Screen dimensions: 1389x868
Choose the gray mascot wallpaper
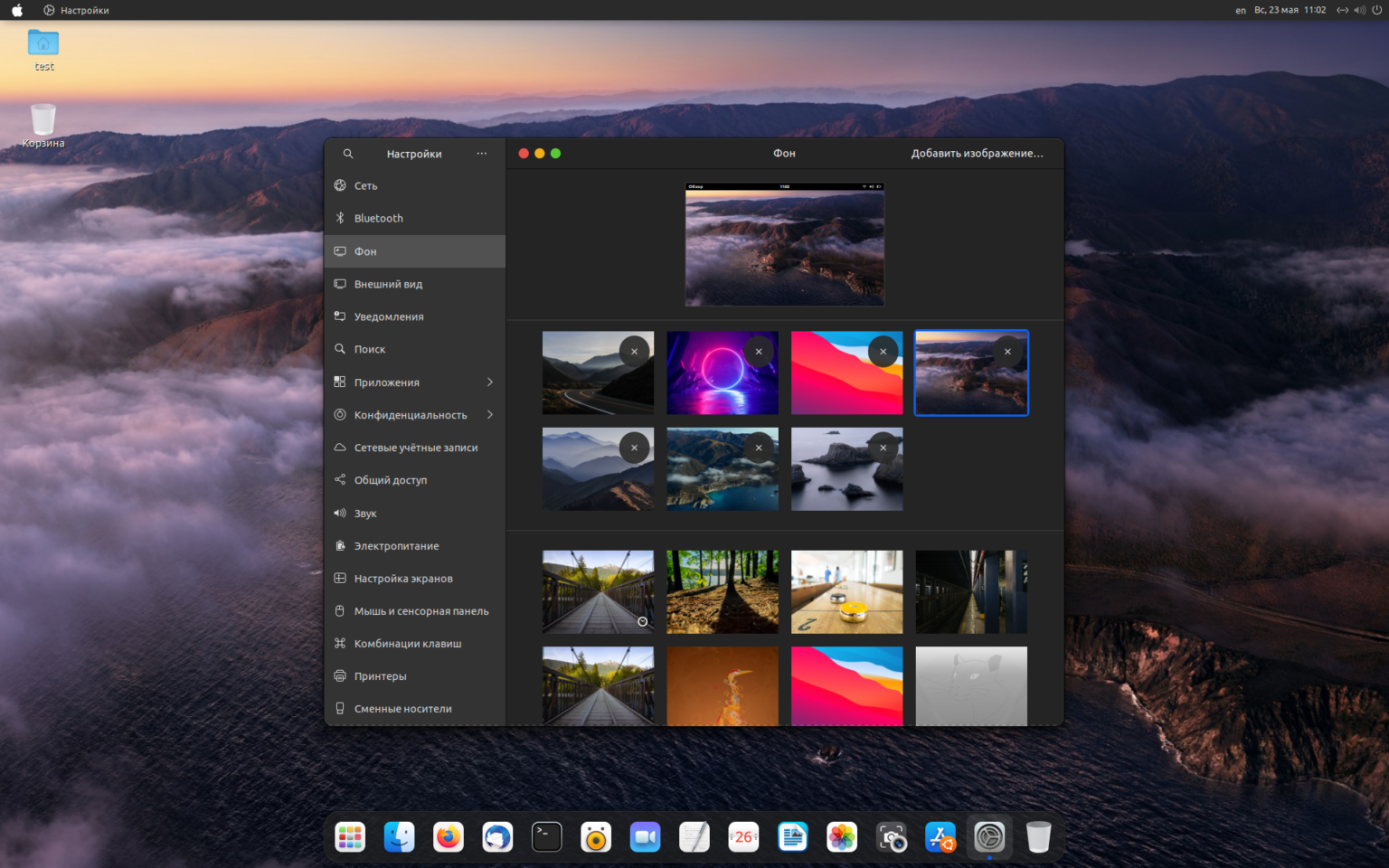coord(971,686)
